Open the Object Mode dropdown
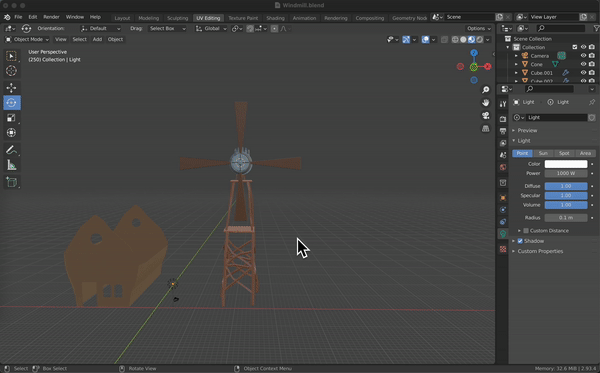 [x=27, y=39]
